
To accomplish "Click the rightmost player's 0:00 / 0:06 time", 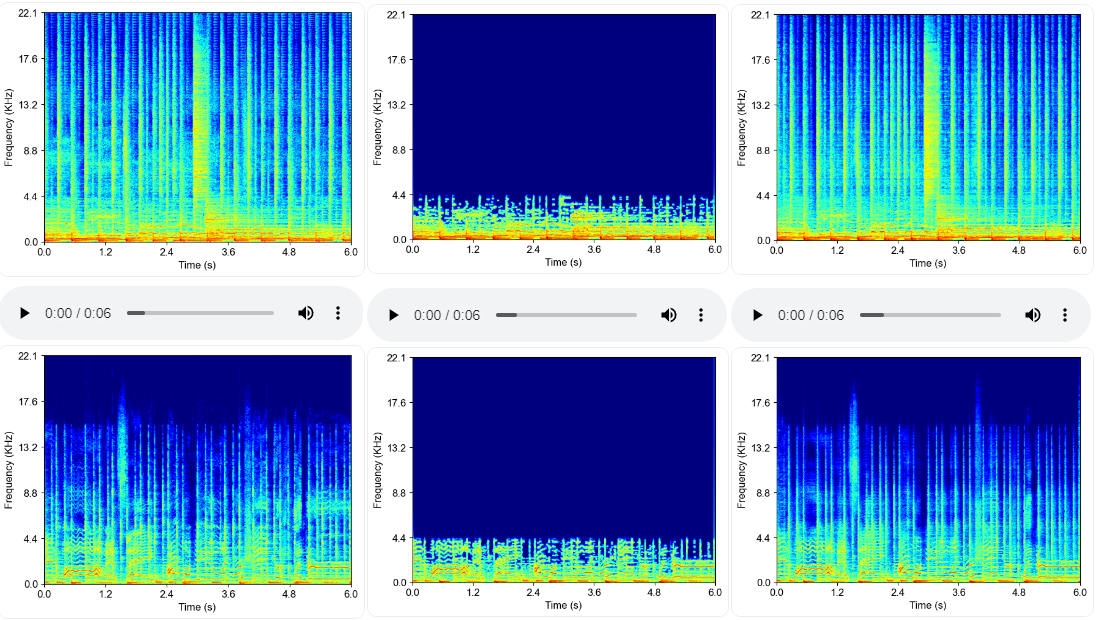I will (x=810, y=315).
